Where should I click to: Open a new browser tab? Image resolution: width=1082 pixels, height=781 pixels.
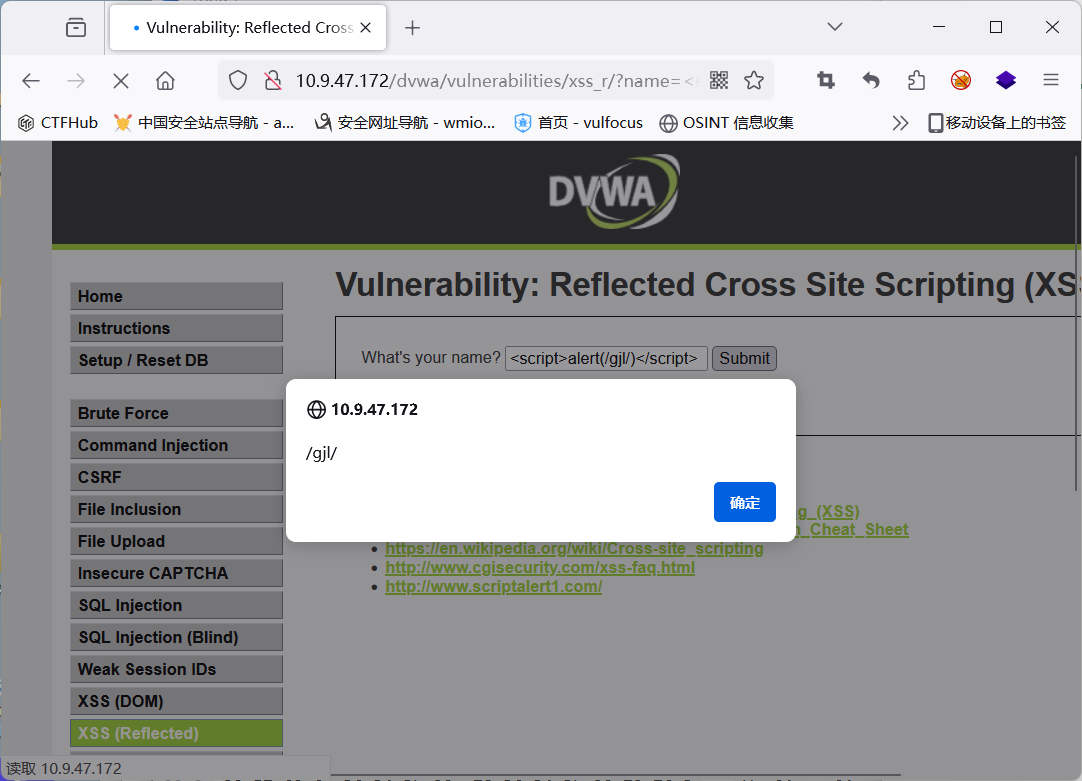tap(412, 28)
